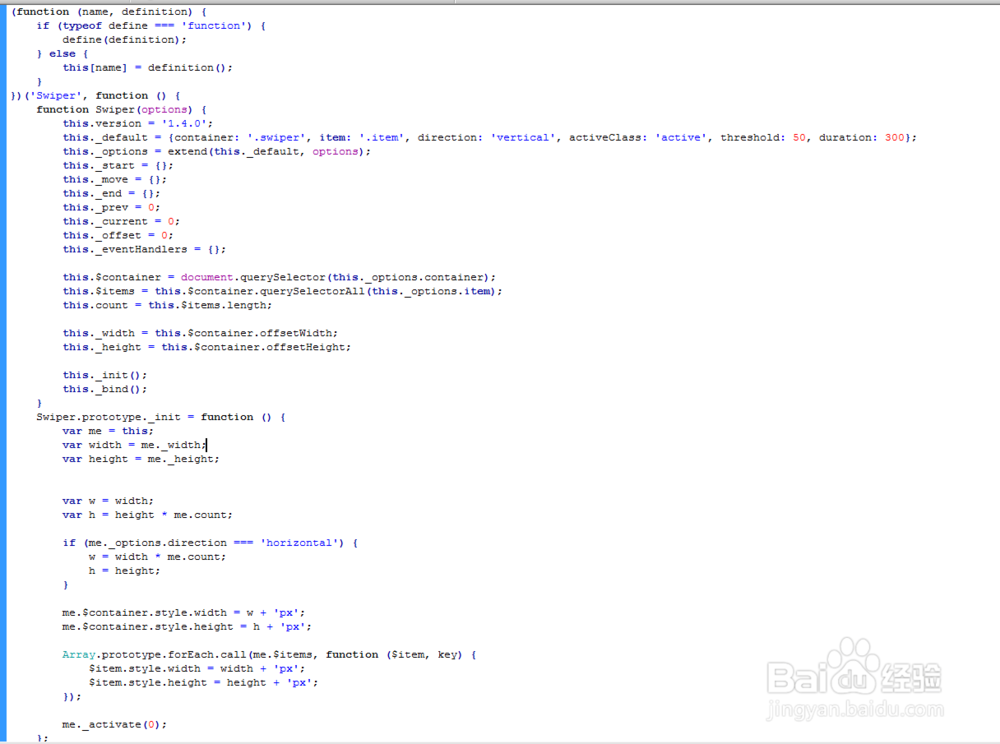Click 'var width = me._width;' line

tap(134, 446)
